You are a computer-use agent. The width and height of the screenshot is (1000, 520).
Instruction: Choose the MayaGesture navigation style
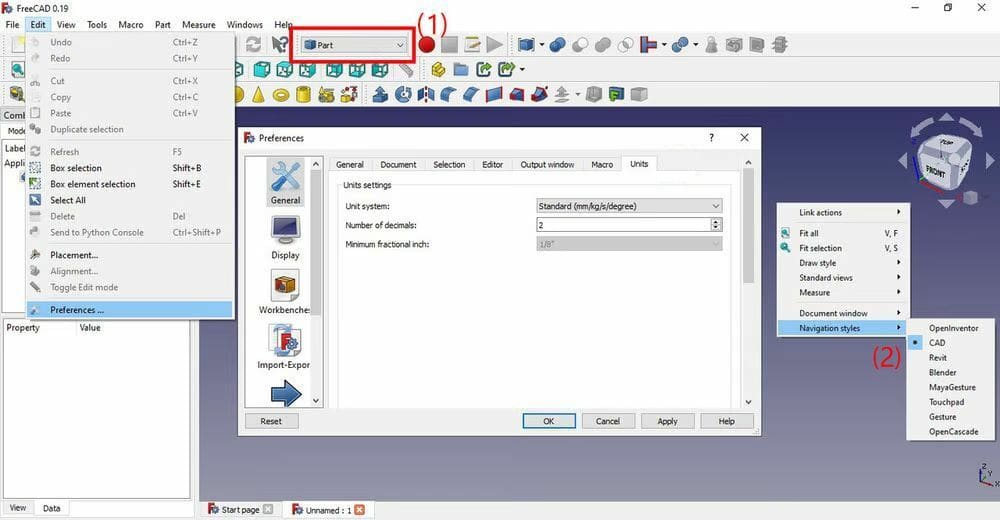tap(950, 387)
